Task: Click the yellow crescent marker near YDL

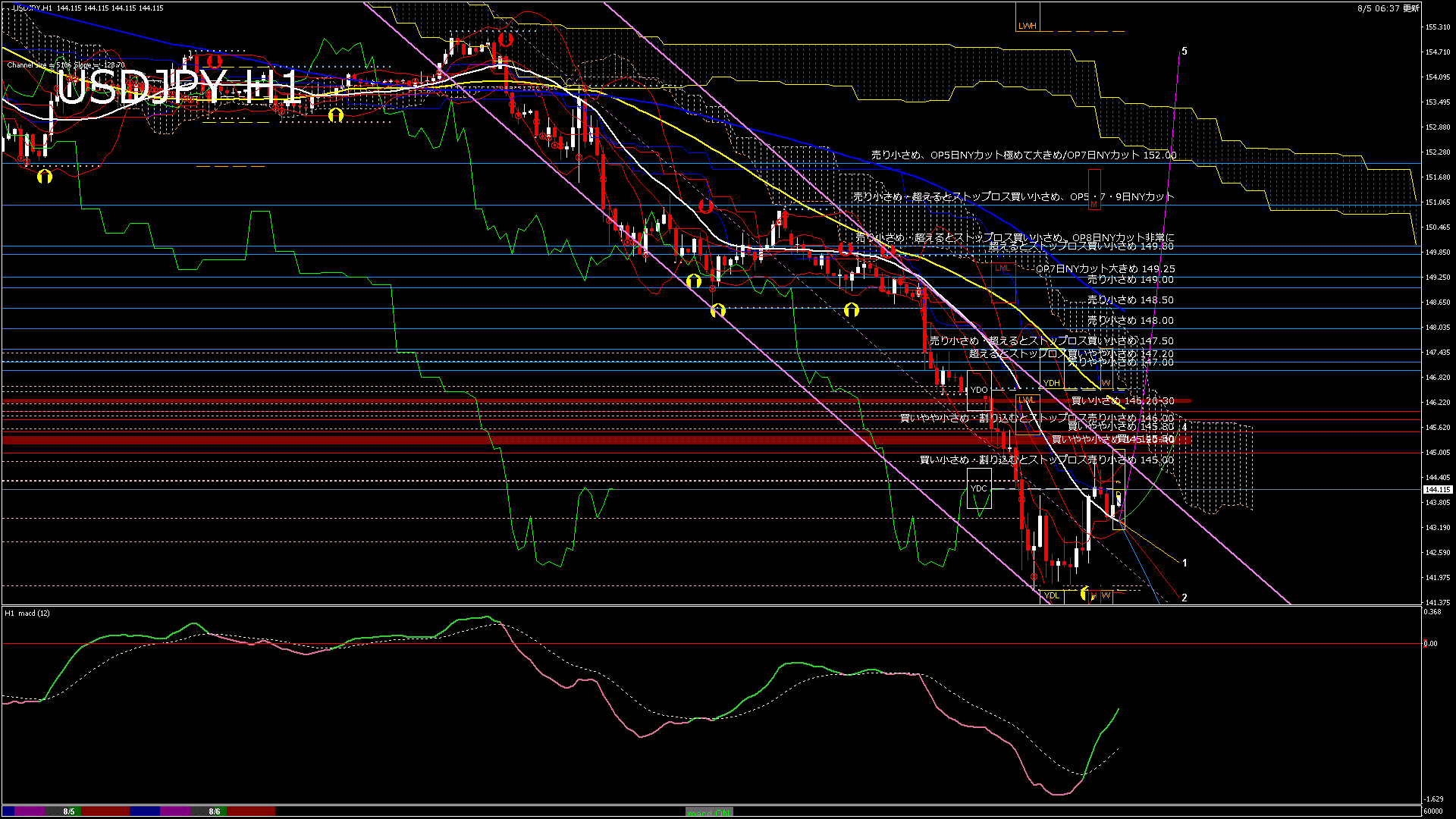Action: tap(1084, 592)
